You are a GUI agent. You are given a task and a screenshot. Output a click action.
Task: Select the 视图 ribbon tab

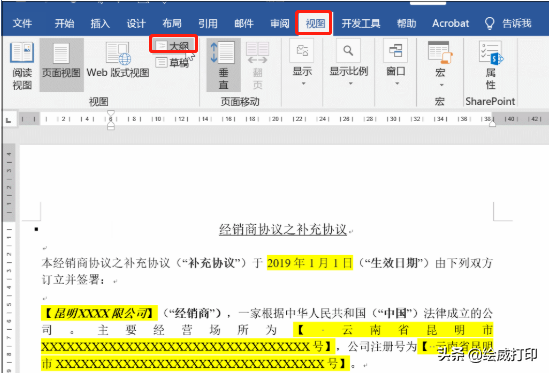coord(315,23)
